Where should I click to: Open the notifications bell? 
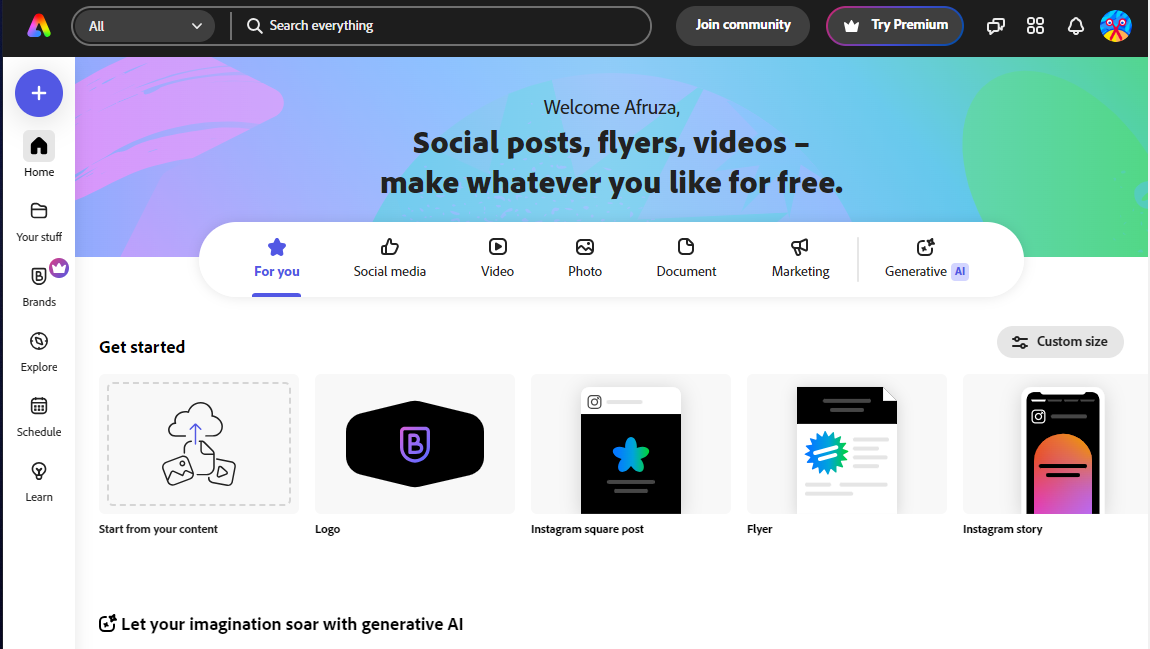pyautogui.click(x=1075, y=26)
